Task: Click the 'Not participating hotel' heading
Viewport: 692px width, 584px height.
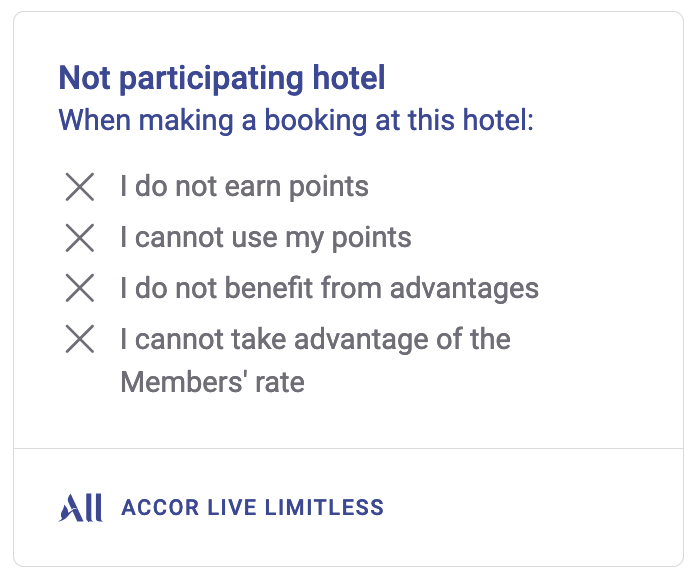Action: (x=222, y=78)
